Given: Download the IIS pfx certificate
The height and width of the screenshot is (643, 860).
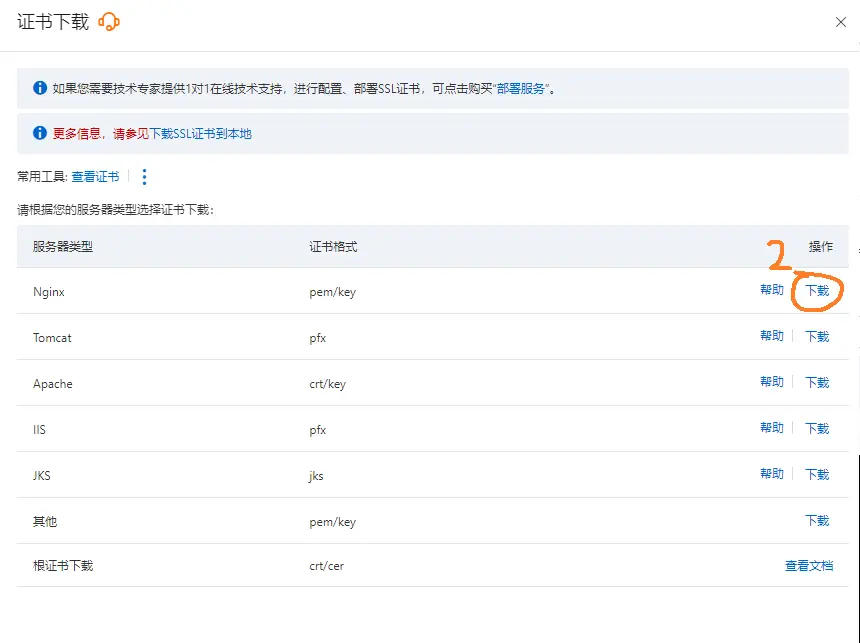Looking at the screenshot, I should [816, 428].
